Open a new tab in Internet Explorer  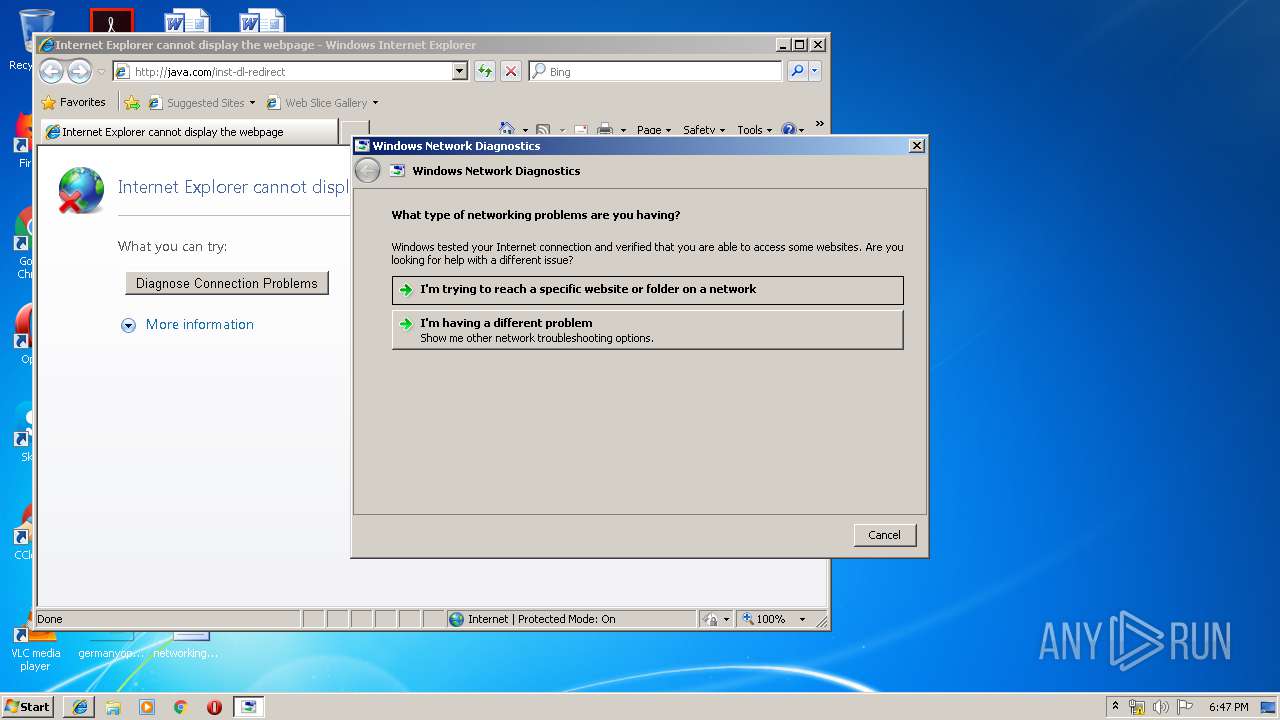[x=355, y=132]
